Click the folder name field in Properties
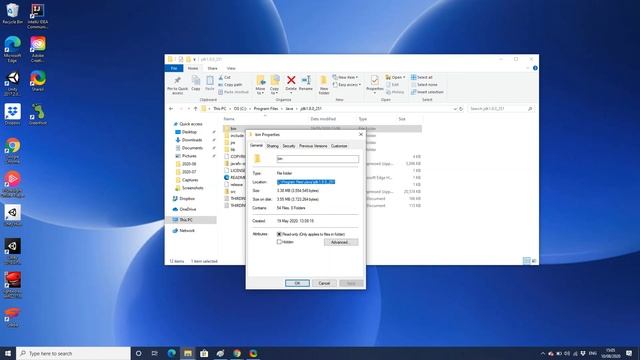The width and height of the screenshot is (640, 360). click(318, 159)
